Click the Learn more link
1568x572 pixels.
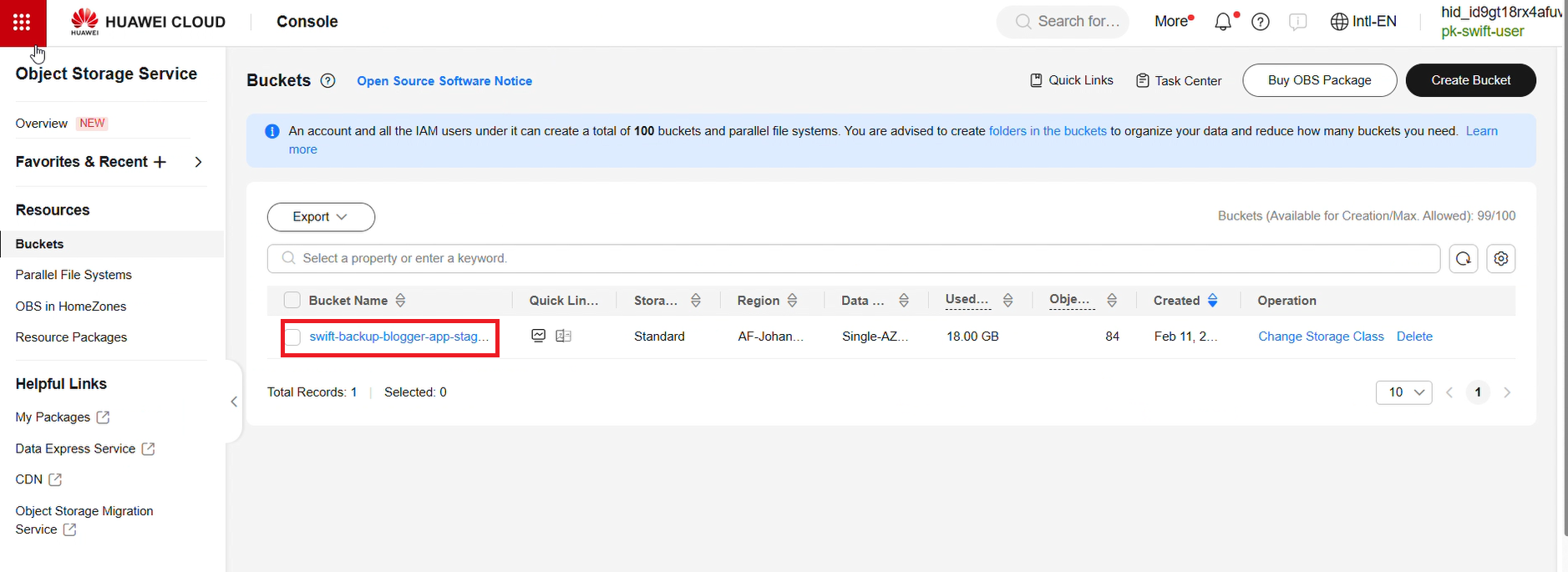coord(1481,131)
